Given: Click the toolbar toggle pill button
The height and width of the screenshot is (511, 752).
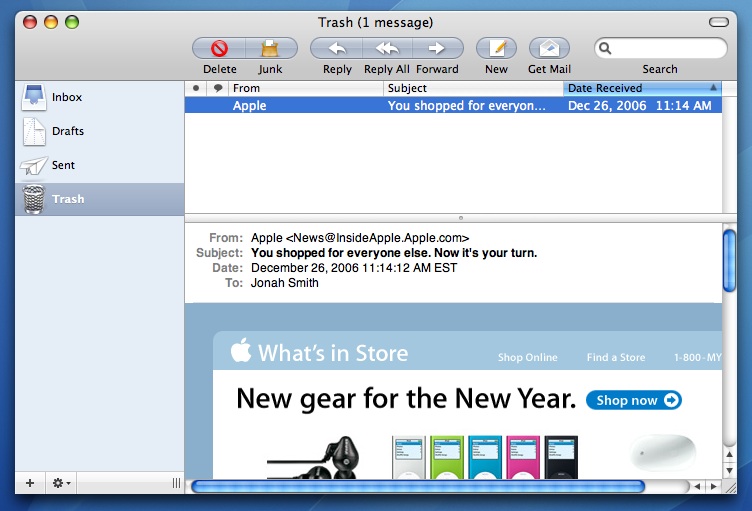Looking at the screenshot, I should point(718,22).
